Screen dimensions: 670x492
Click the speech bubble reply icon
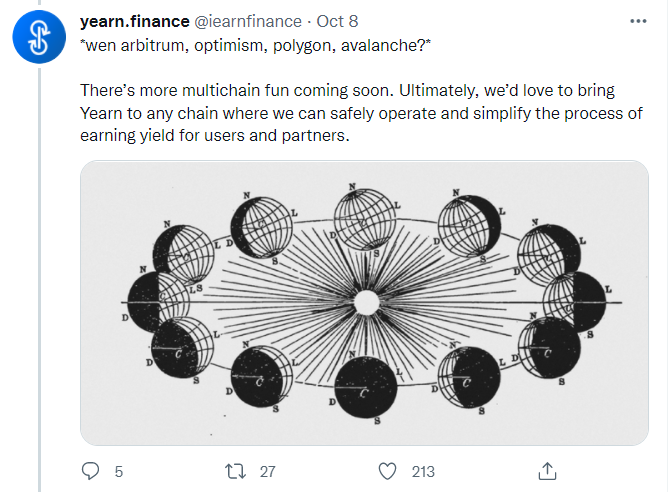click(90, 470)
